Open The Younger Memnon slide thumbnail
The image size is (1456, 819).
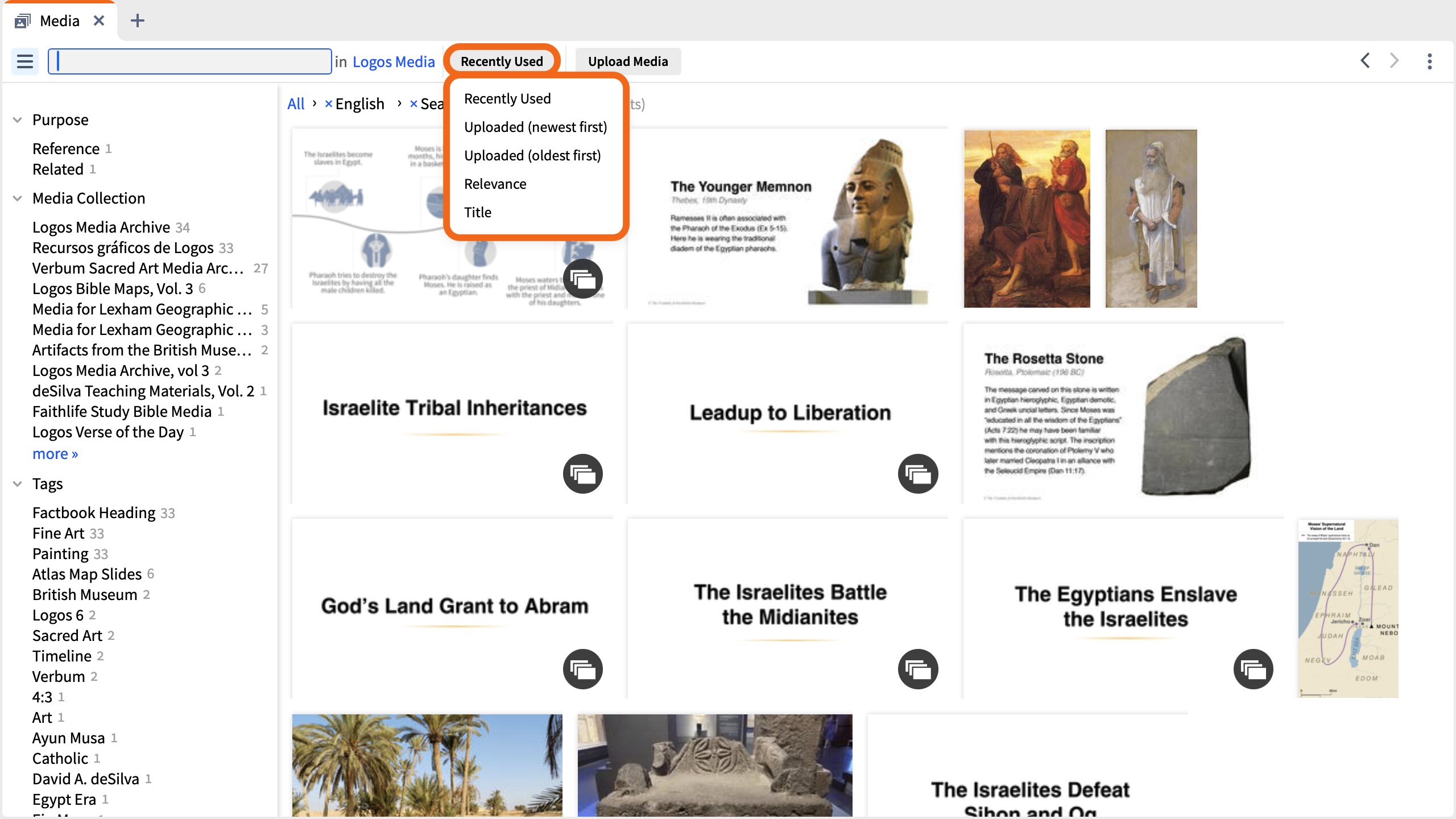click(787, 218)
